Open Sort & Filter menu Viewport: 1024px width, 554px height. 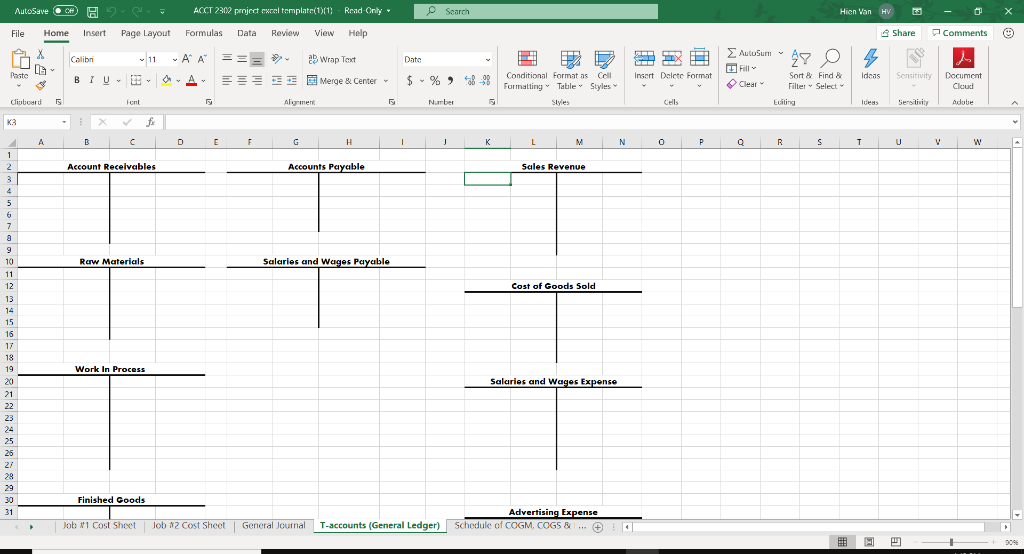point(800,70)
